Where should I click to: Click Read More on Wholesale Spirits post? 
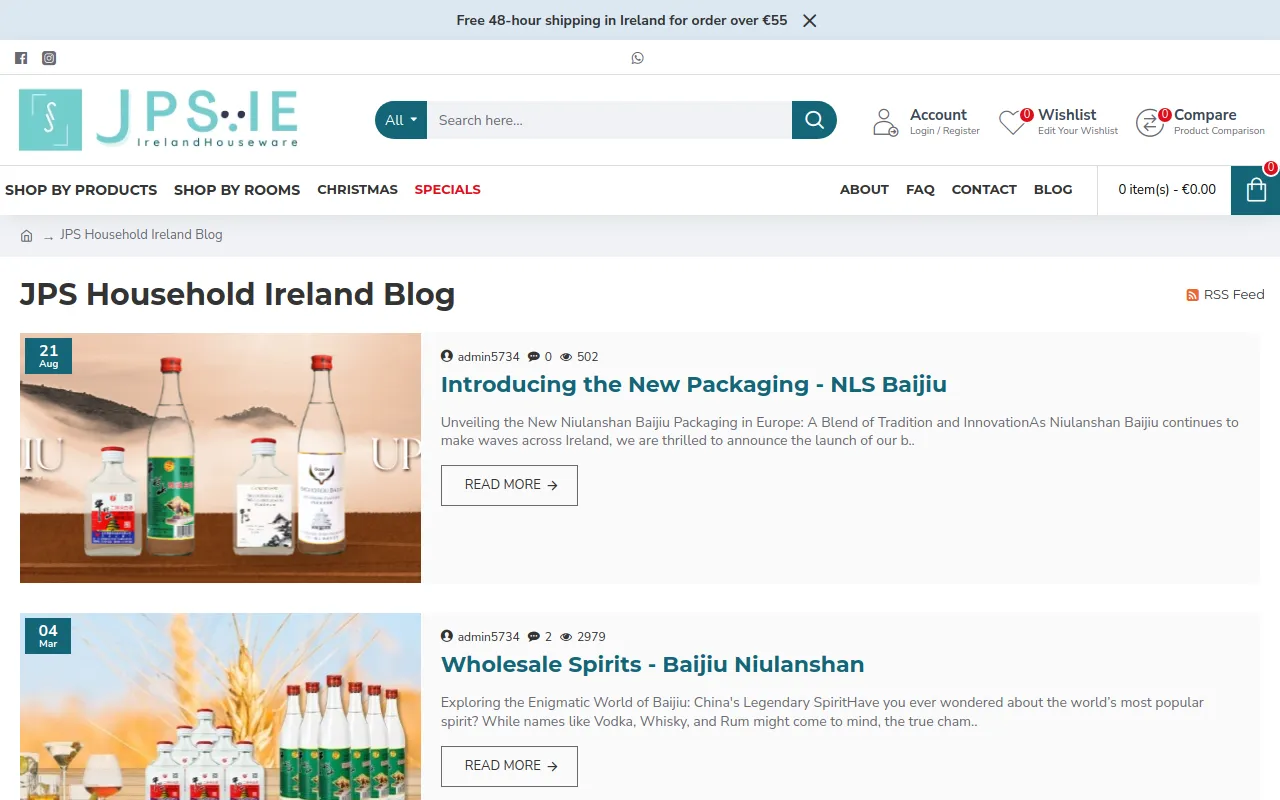(509, 766)
